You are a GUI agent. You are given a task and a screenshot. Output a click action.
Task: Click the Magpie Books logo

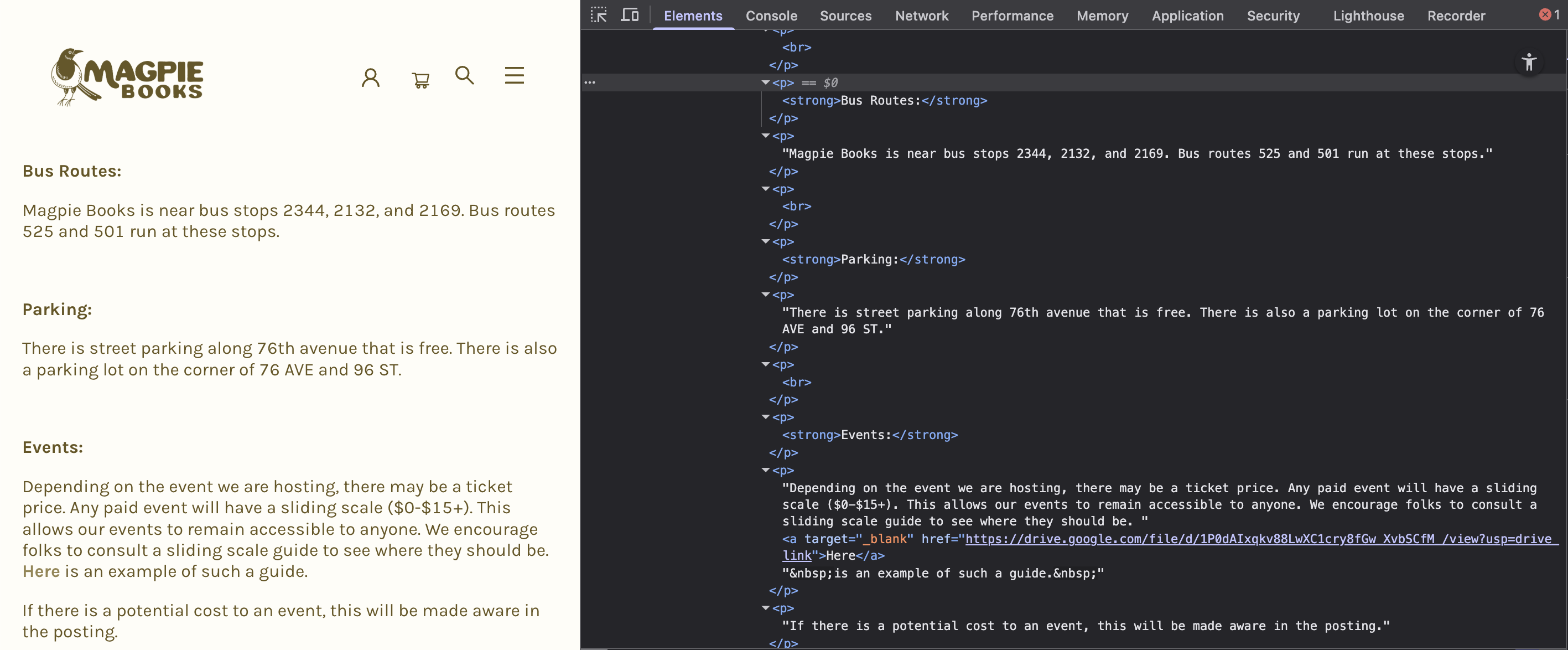(x=127, y=78)
